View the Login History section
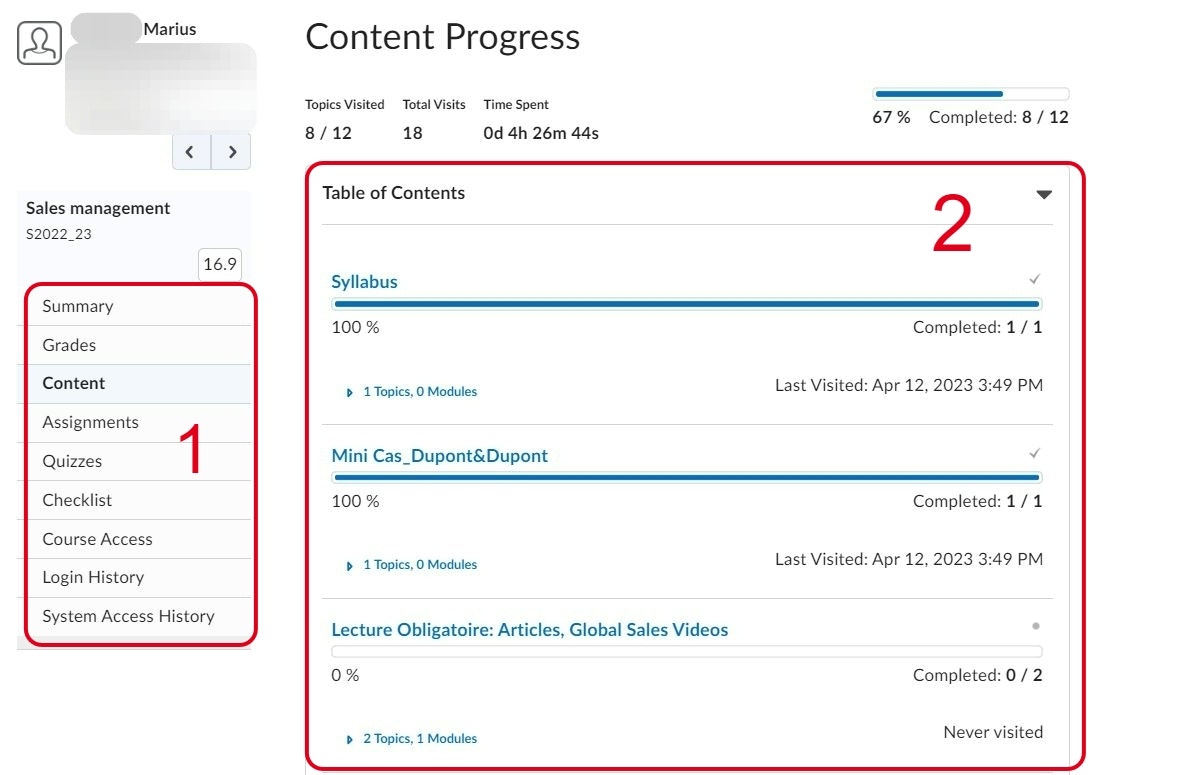 (93, 577)
